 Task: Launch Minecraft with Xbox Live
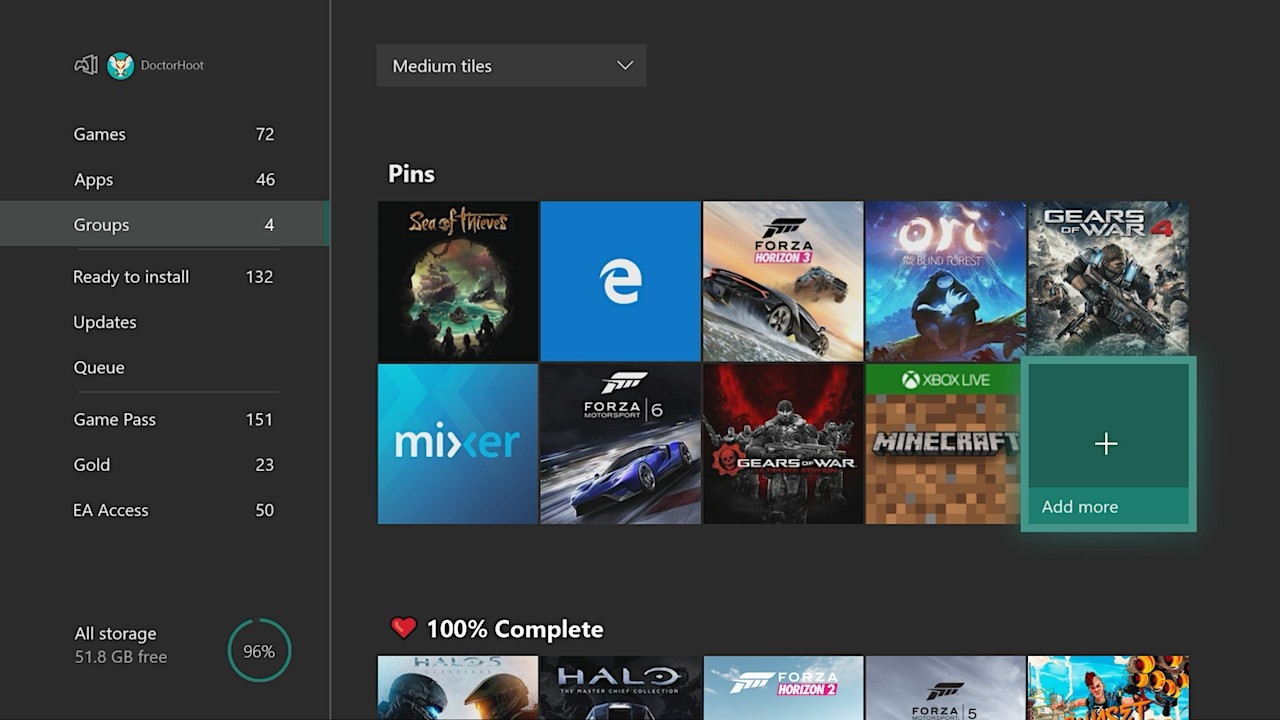[x=944, y=443]
